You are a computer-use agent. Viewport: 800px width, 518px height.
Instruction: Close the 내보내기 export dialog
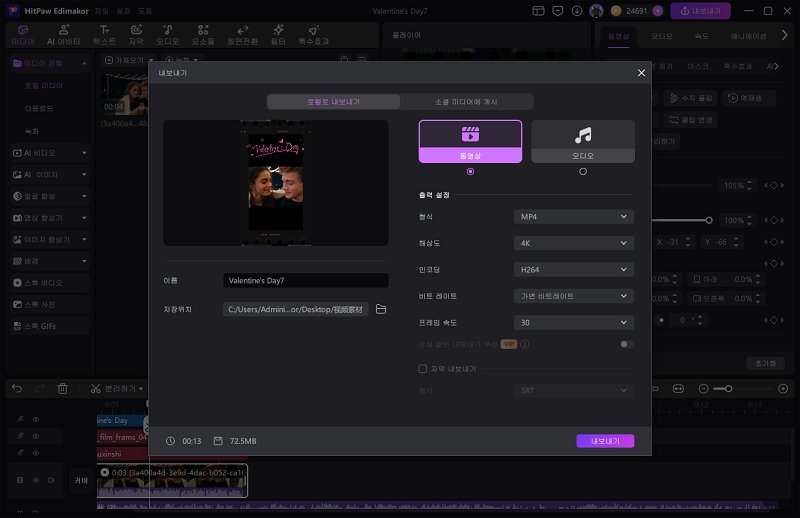pyautogui.click(x=641, y=73)
